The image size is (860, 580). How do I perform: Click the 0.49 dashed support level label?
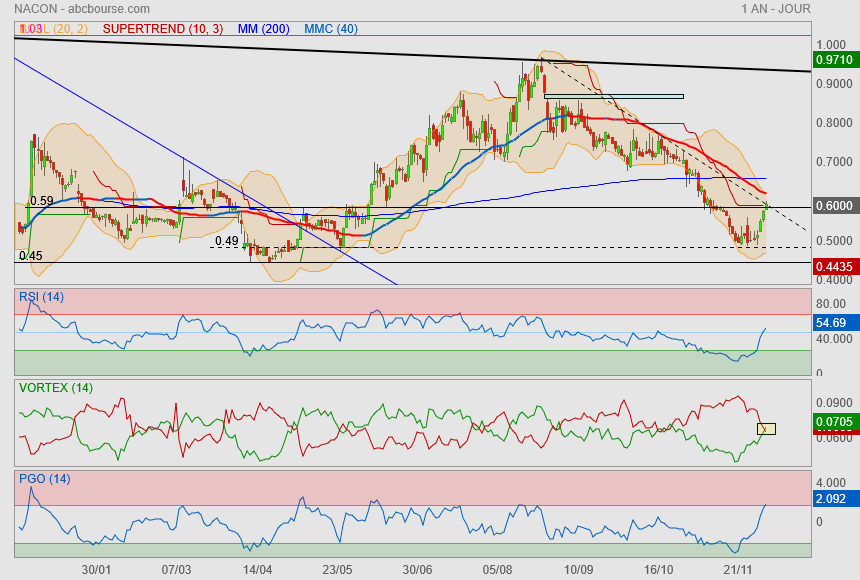[x=226, y=241]
